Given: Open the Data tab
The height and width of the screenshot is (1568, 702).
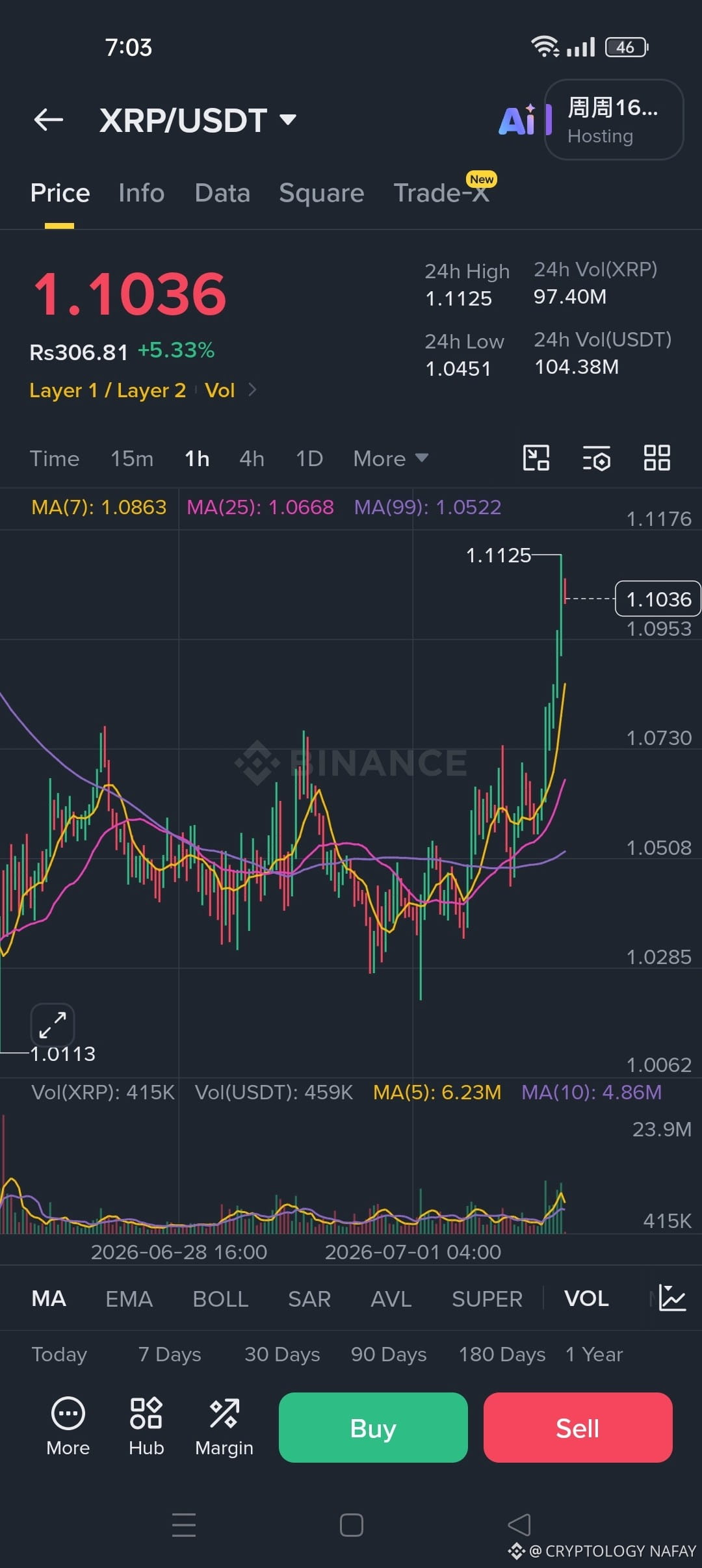Looking at the screenshot, I should coord(222,193).
